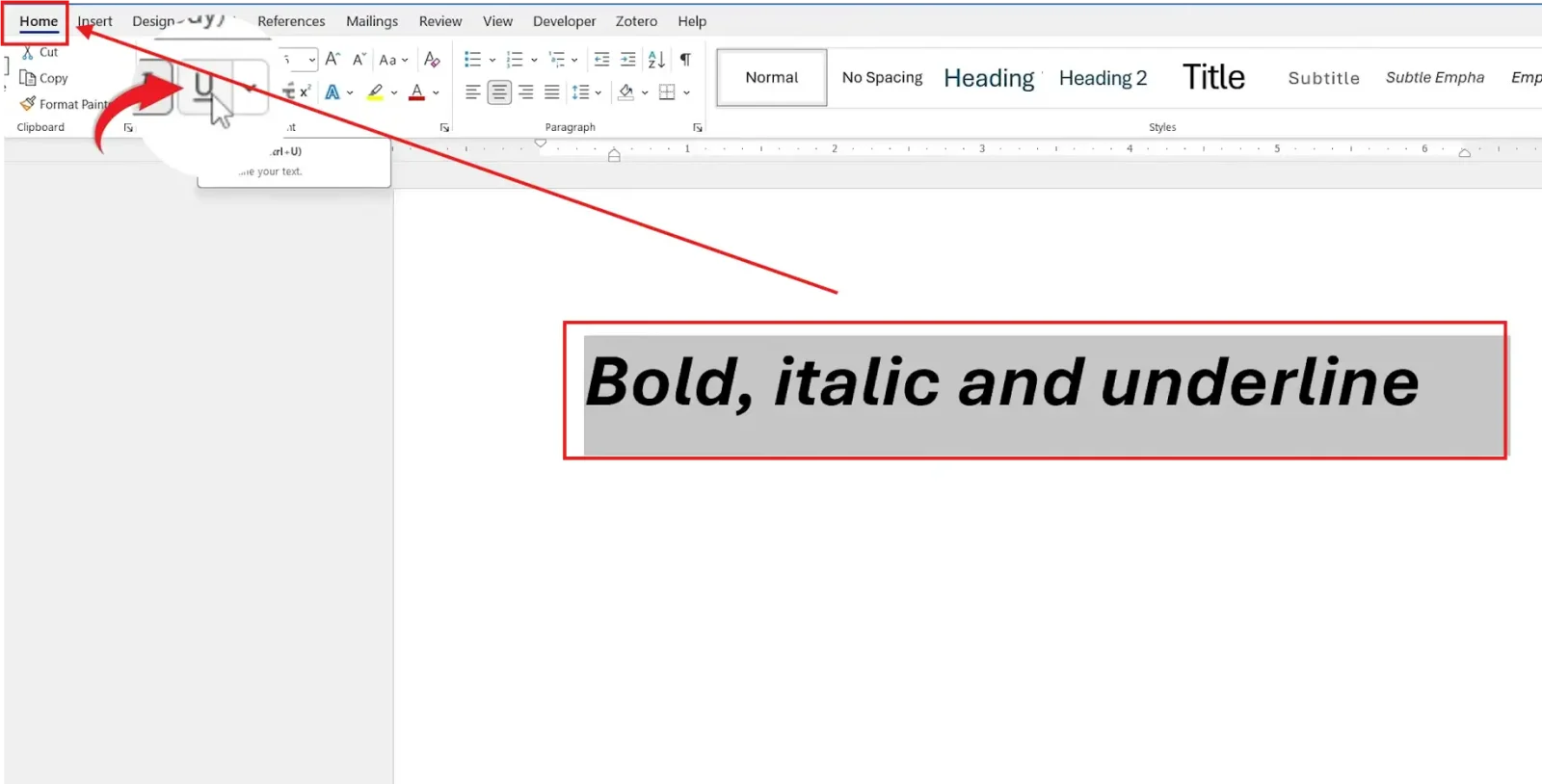Cut the selected text
1542x784 pixels.
40,52
